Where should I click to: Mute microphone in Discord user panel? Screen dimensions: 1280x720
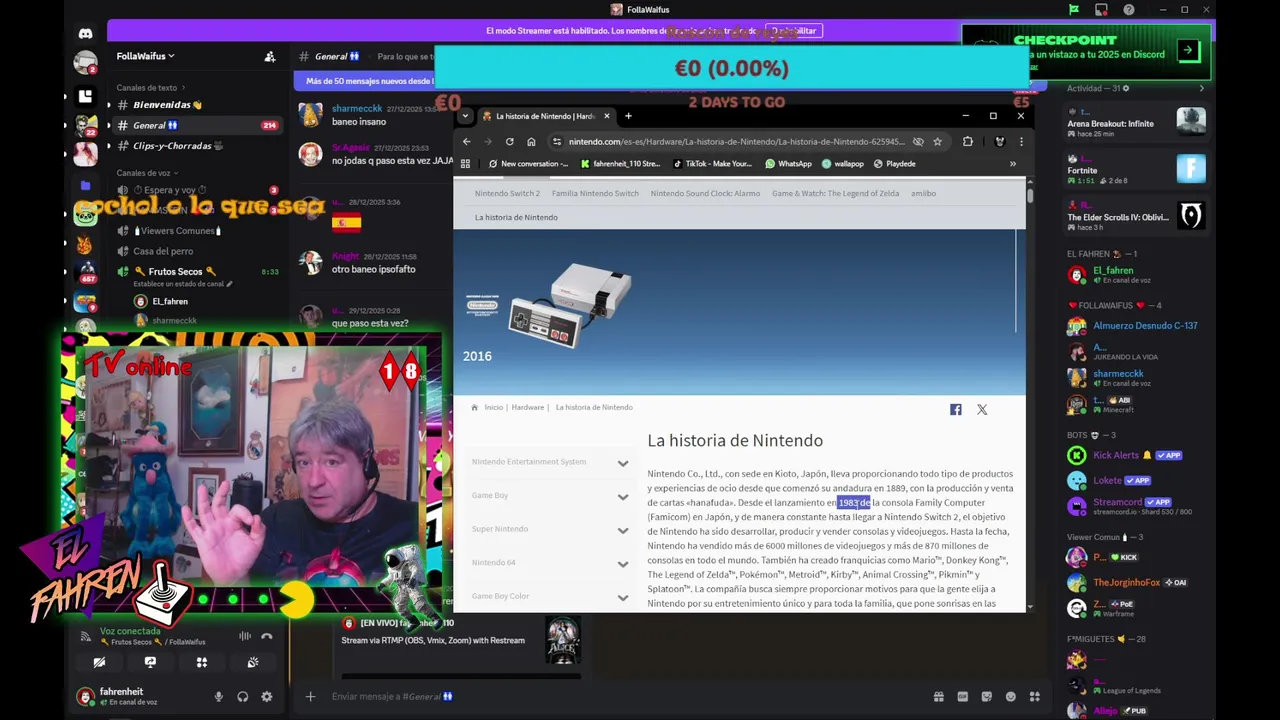tap(219, 696)
